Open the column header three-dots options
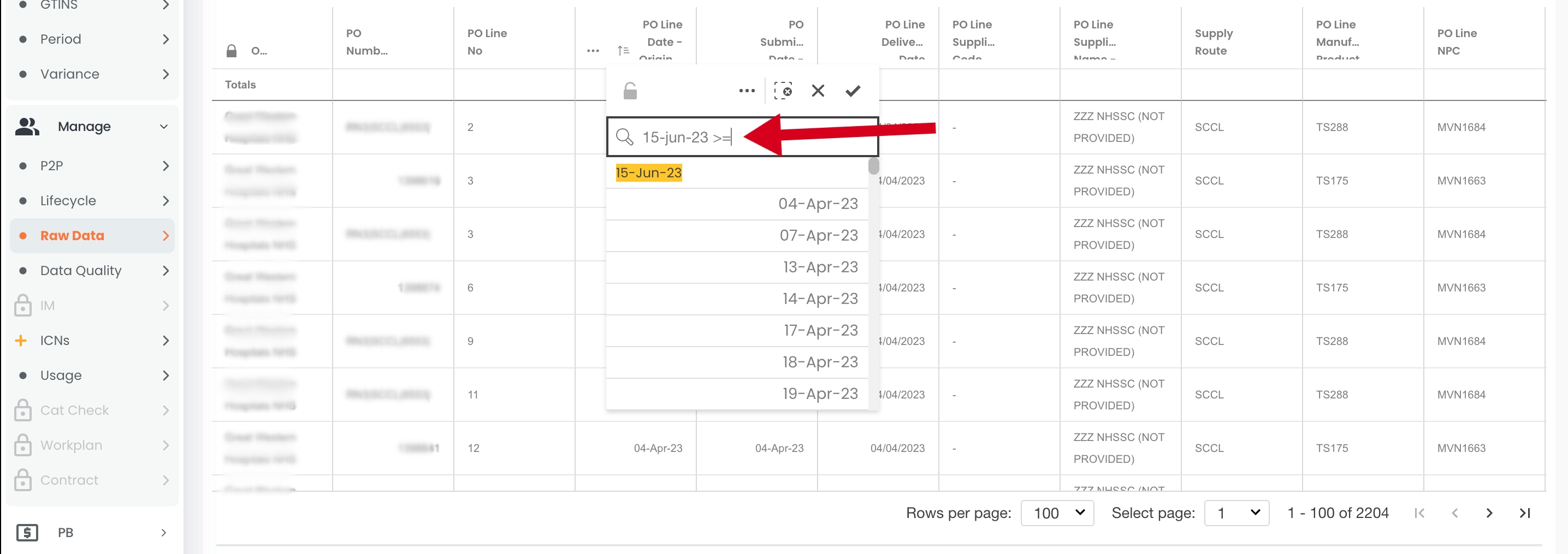The height and width of the screenshot is (554, 1568). click(x=593, y=50)
